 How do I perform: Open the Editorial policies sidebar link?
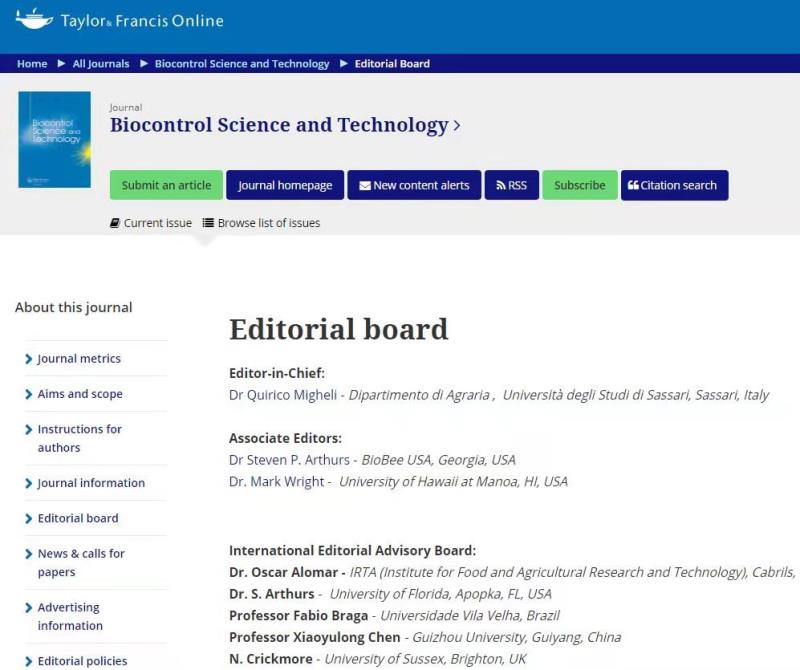tap(83, 661)
